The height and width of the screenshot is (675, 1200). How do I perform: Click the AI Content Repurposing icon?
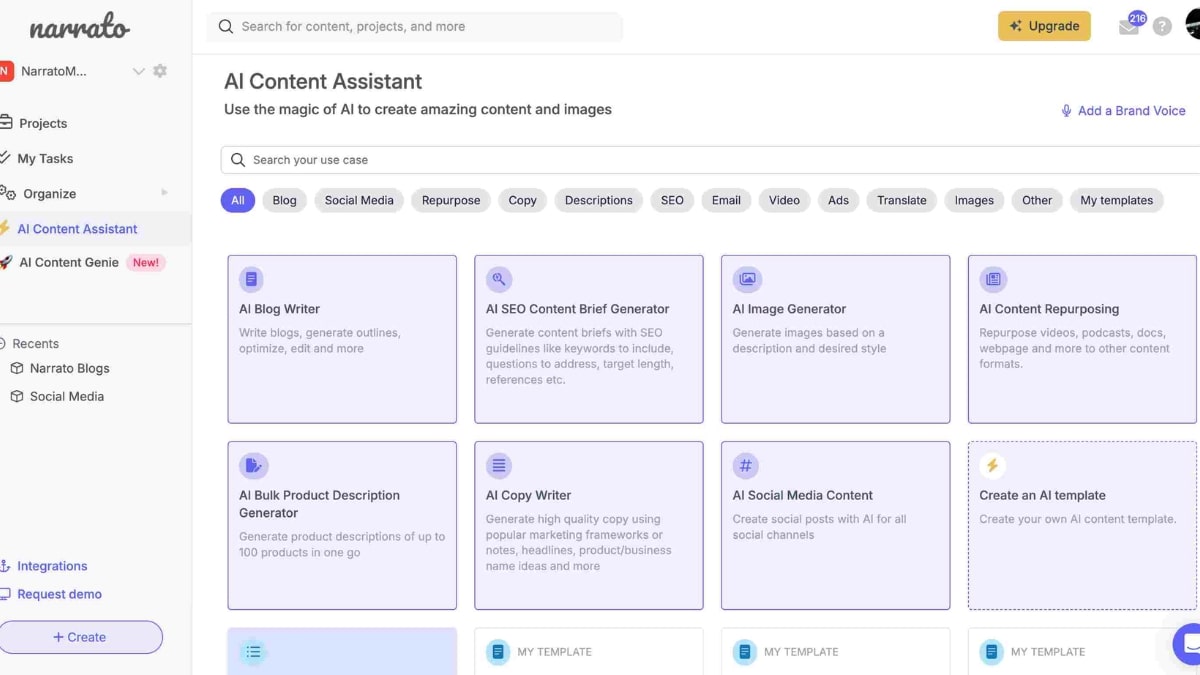click(x=992, y=279)
